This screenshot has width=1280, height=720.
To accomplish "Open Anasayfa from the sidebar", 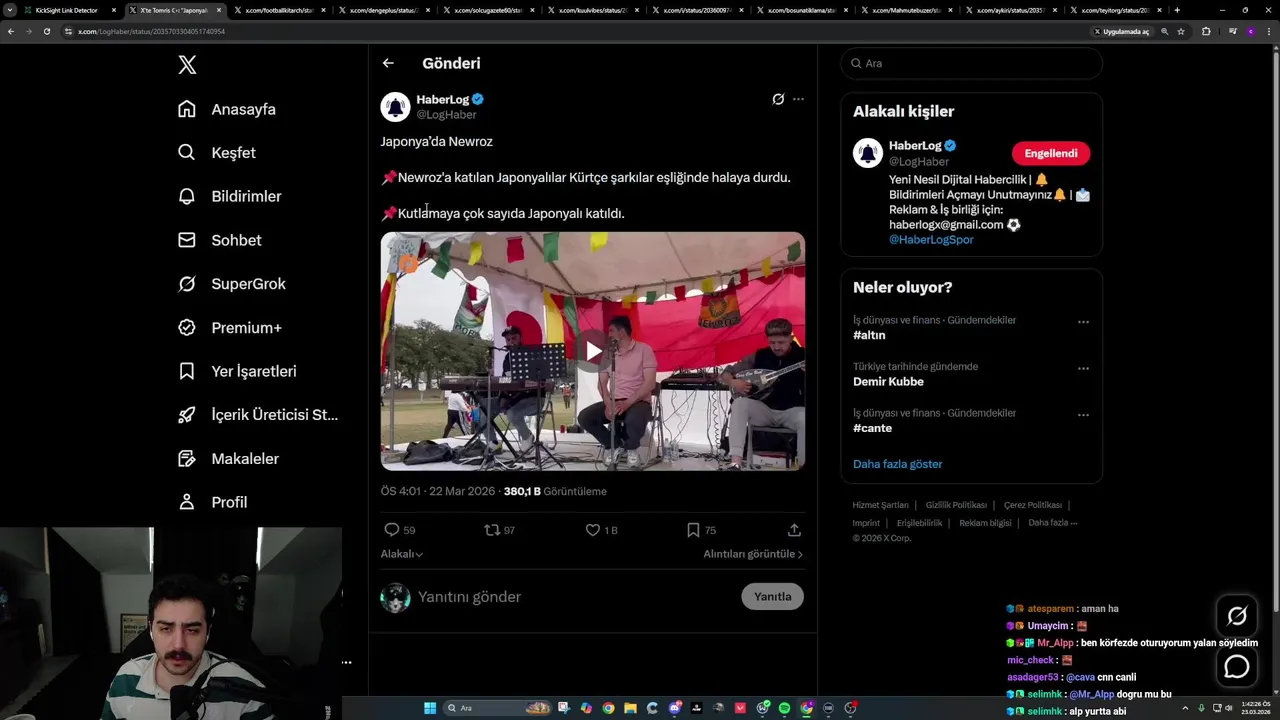I will pyautogui.click(x=227, y=109).
